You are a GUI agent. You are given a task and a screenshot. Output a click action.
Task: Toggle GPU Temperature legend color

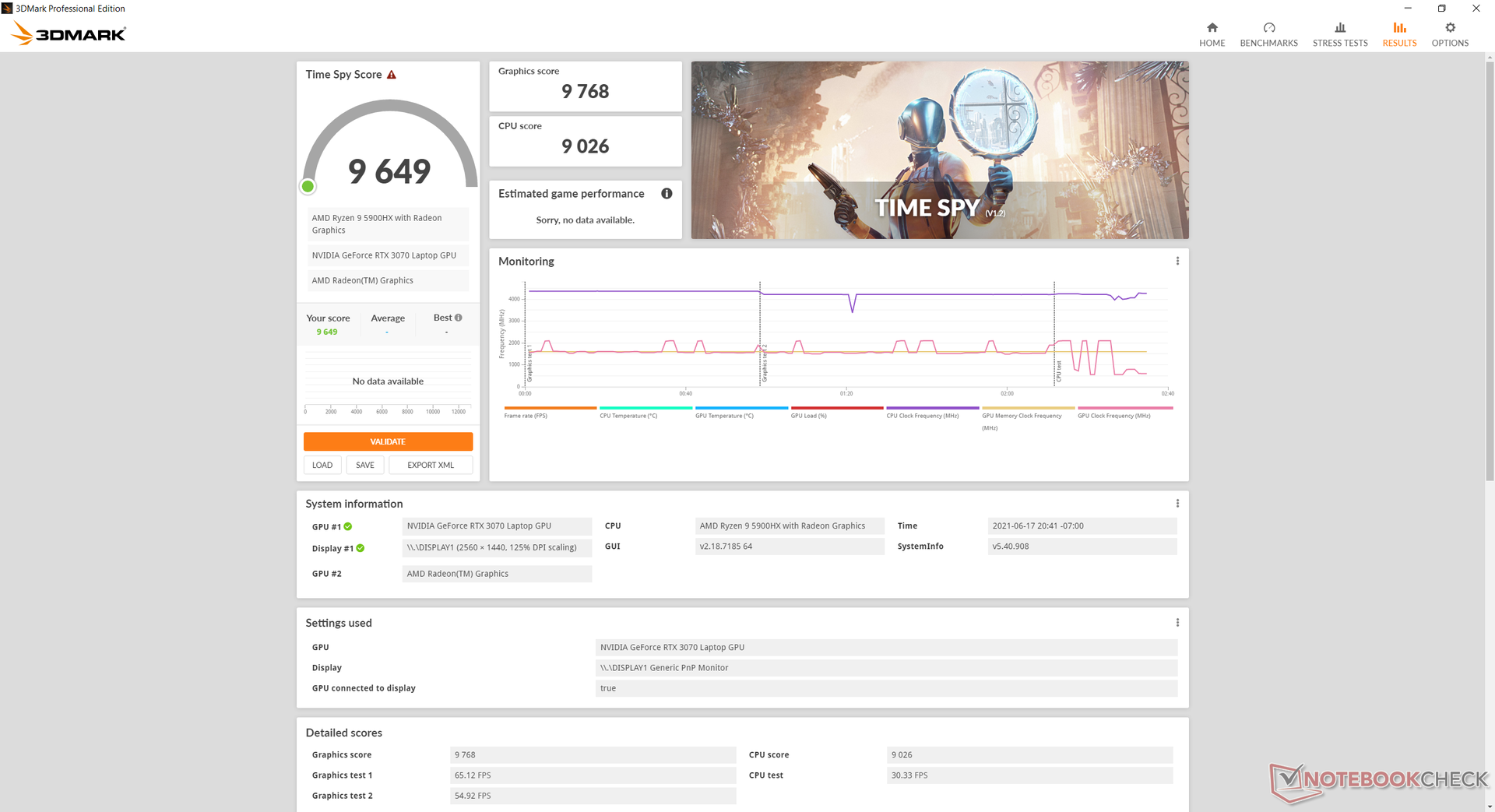(742, 408)
